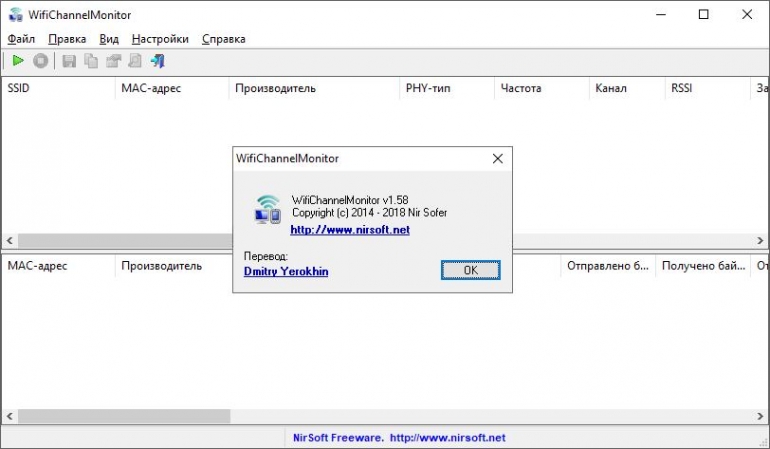Screen dimensions: 770x449
Task: Start capture with green play icon
Action: click(x=18, y=61)
